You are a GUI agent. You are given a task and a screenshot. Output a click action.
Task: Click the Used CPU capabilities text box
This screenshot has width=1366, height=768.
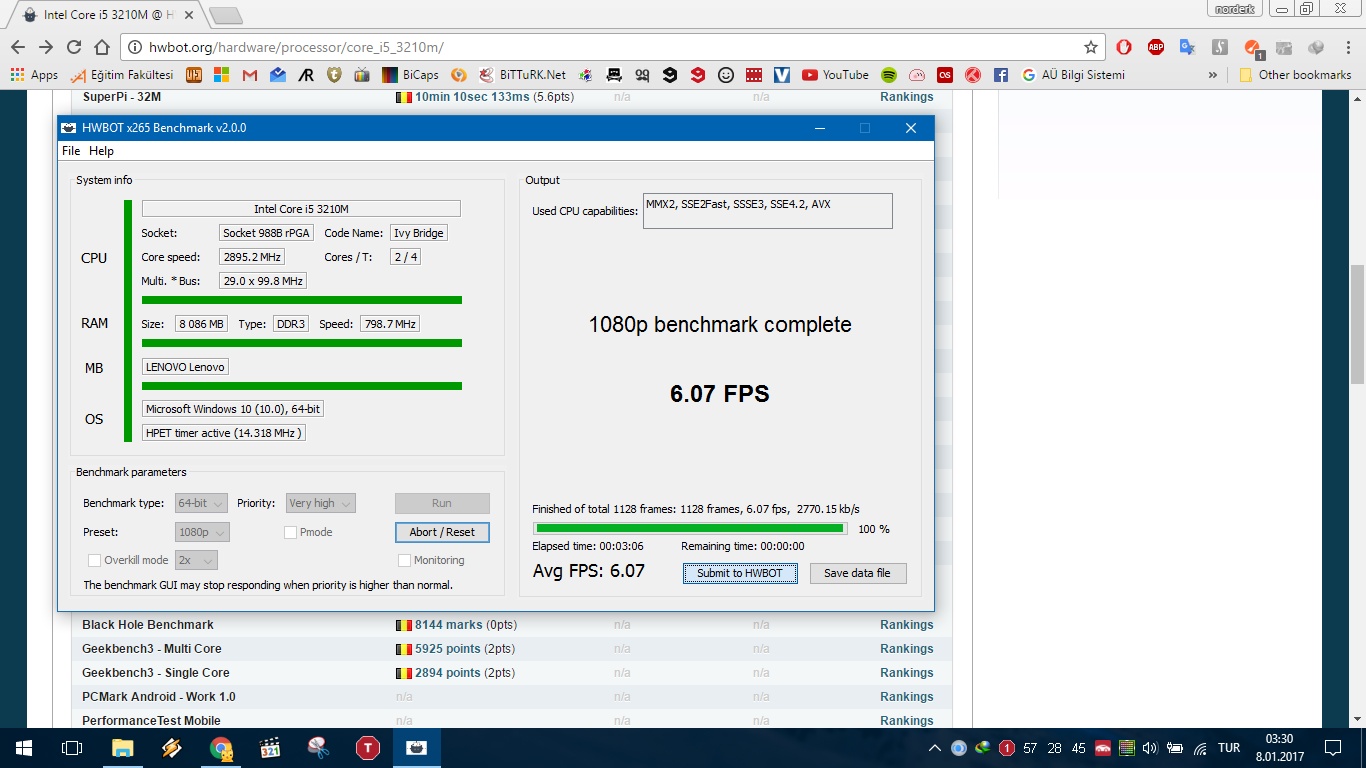click(767, 211)
